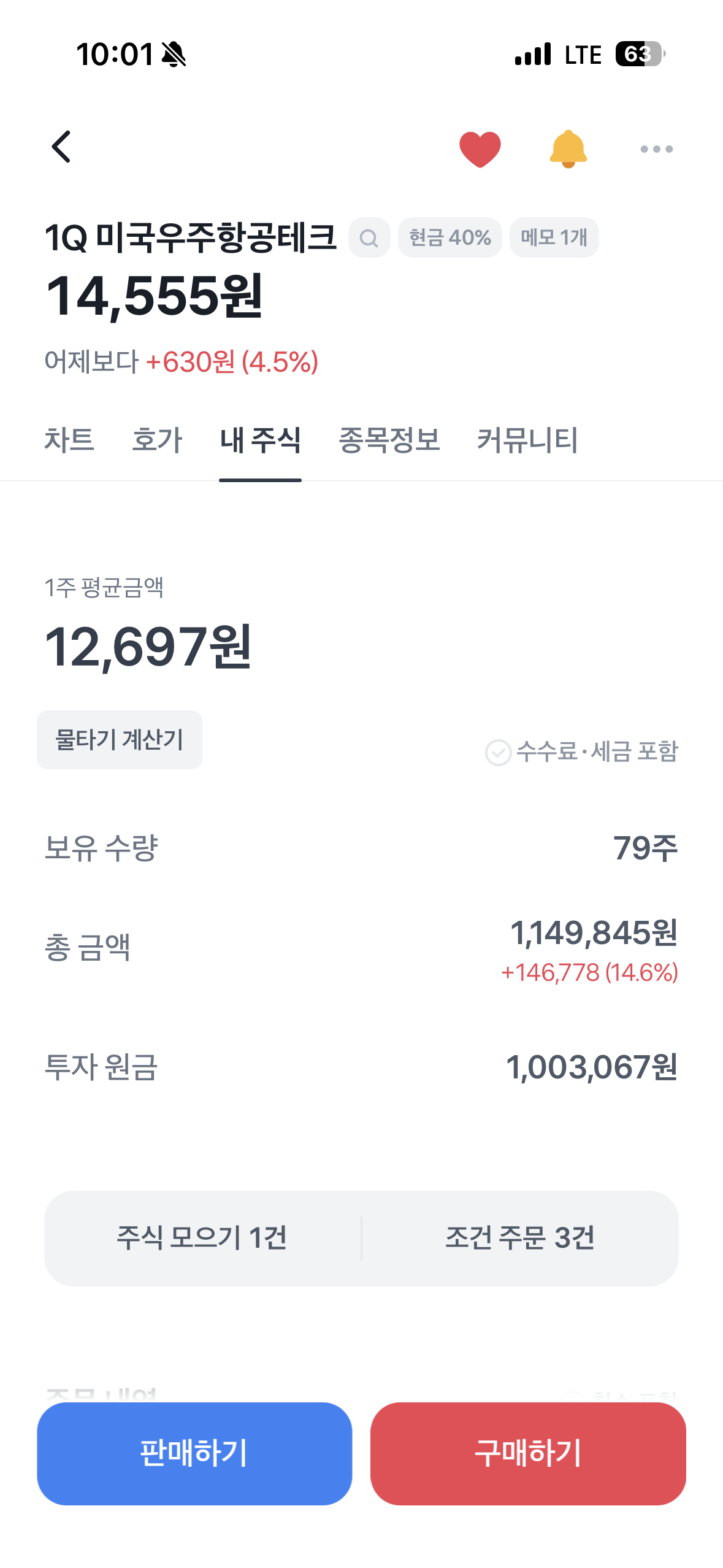Tap the magnifier icon beside stock name
The height and width of the screenshot is (1568, 723).
click(x=369, y=237)
